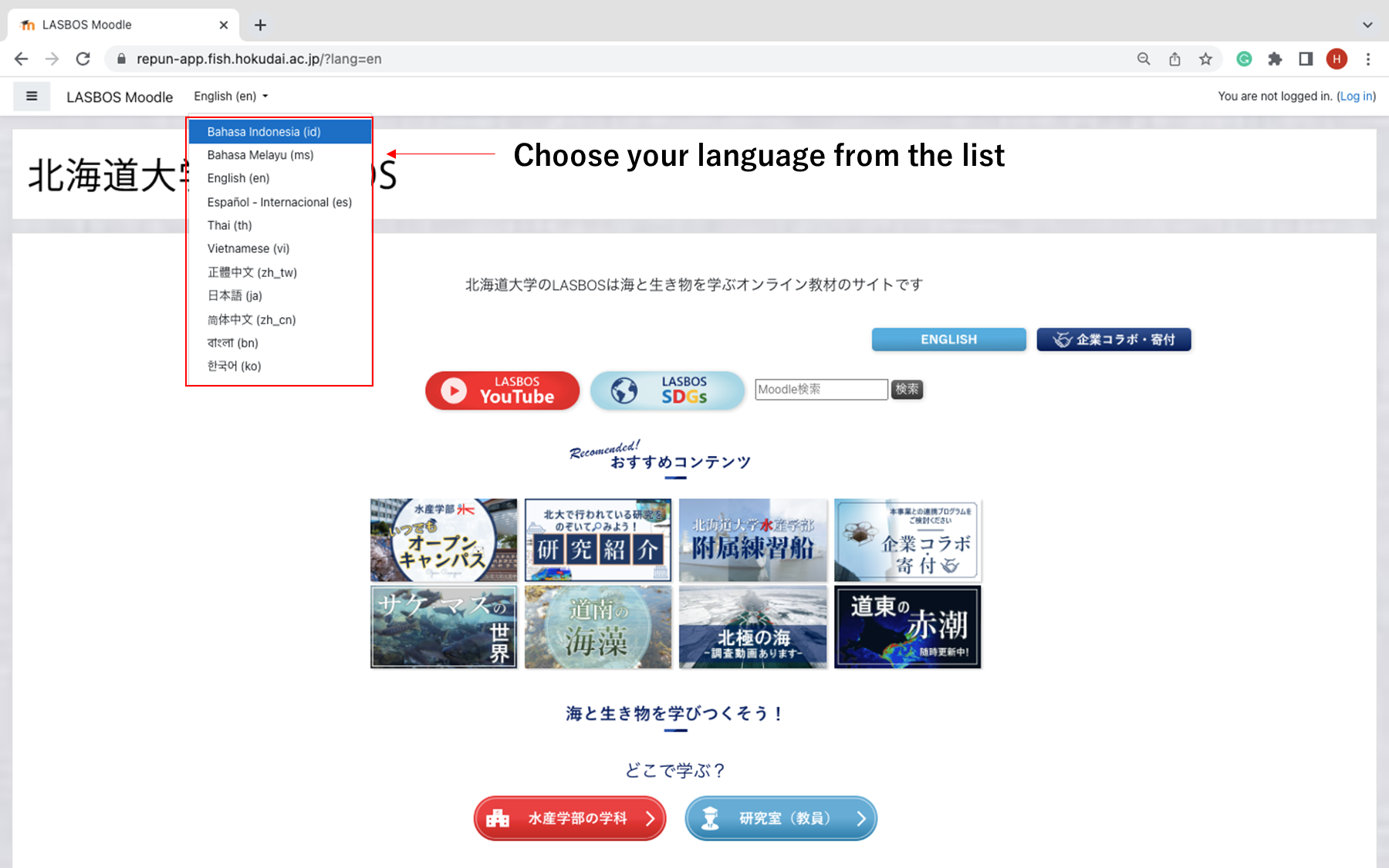
Task: Click the address bar URL
Action: [259, 59]
